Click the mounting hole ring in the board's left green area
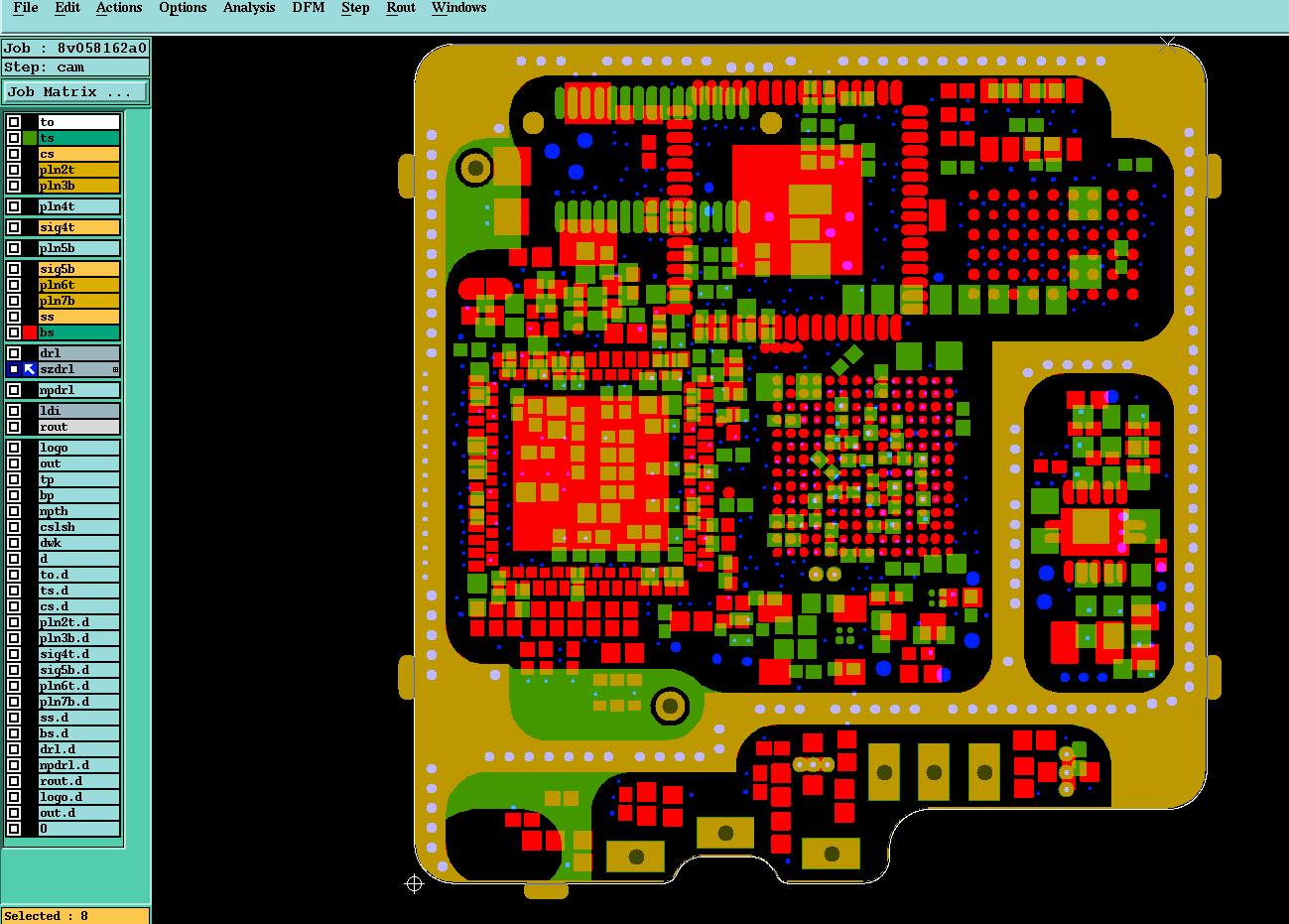The width and height of the screenshot is (1289, 924). (475, 168)
